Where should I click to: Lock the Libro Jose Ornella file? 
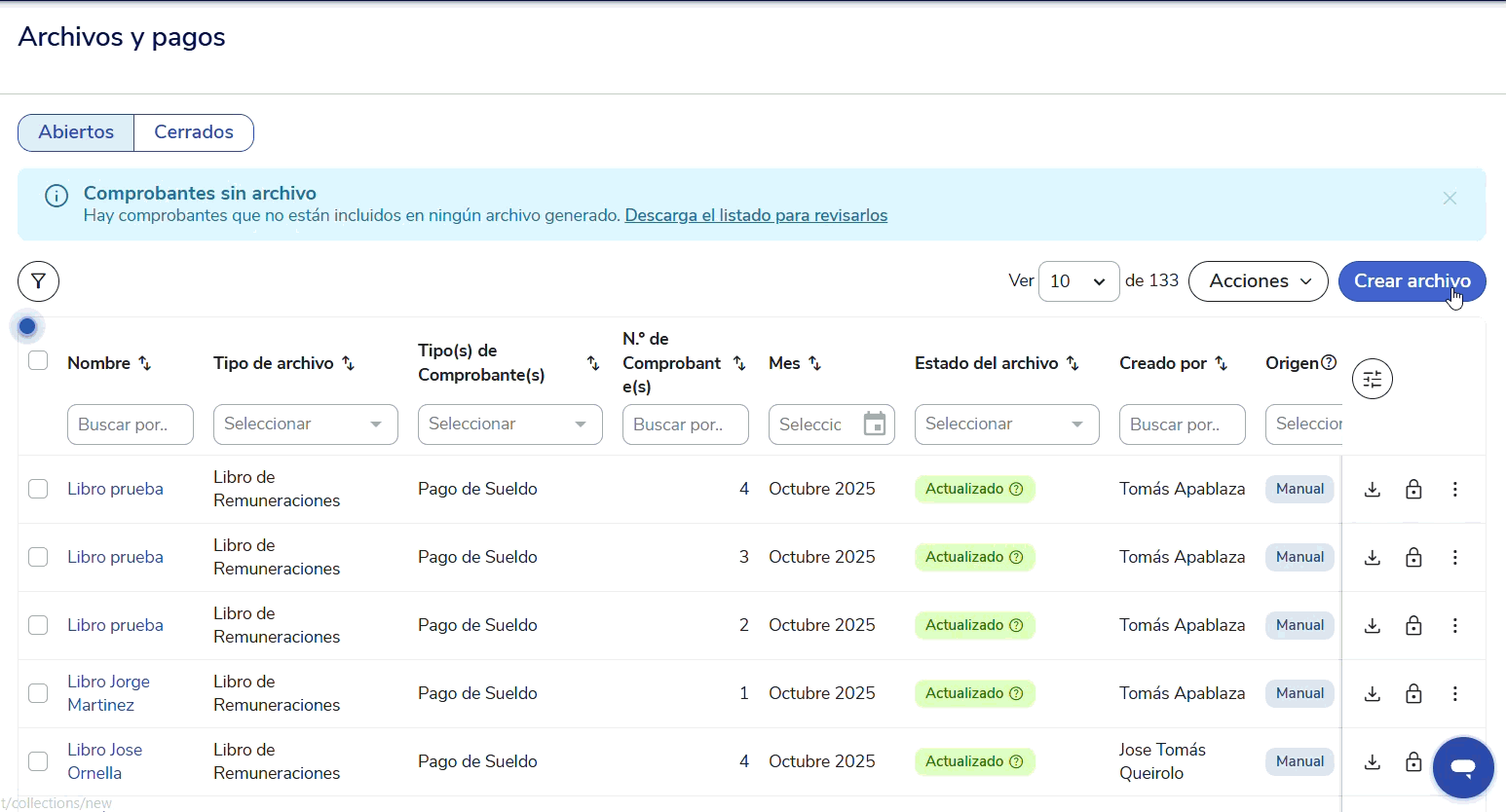[1413, 761]
